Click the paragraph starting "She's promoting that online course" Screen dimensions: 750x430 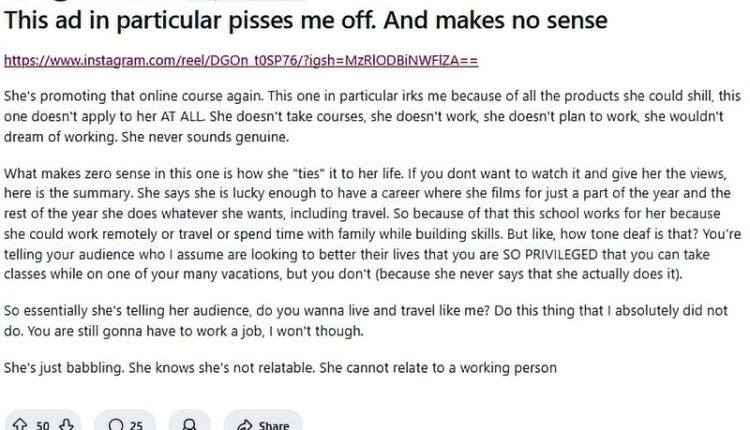click(372, 116)
